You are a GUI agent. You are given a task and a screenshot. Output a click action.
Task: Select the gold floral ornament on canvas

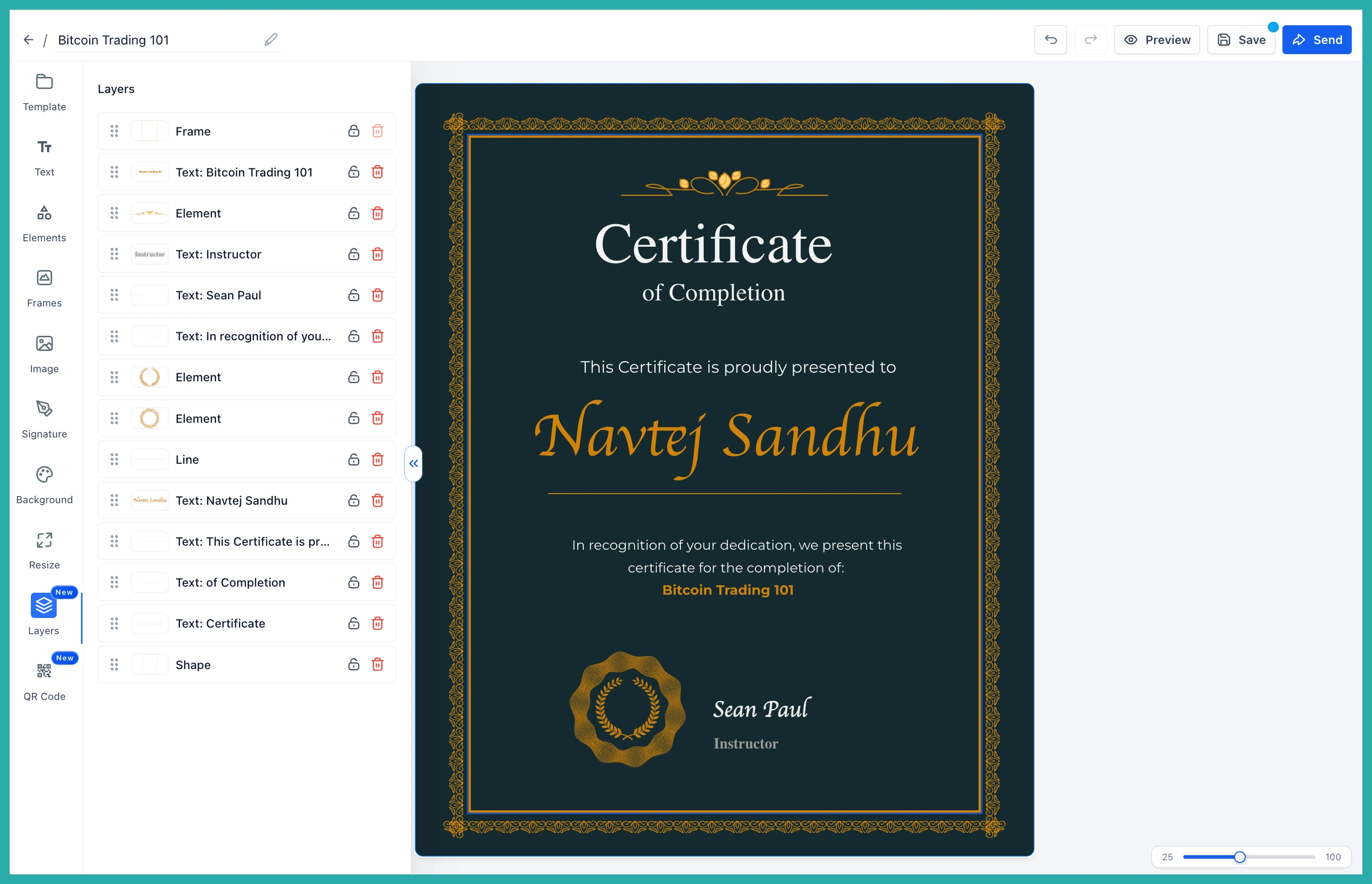[x=724, y=183]
